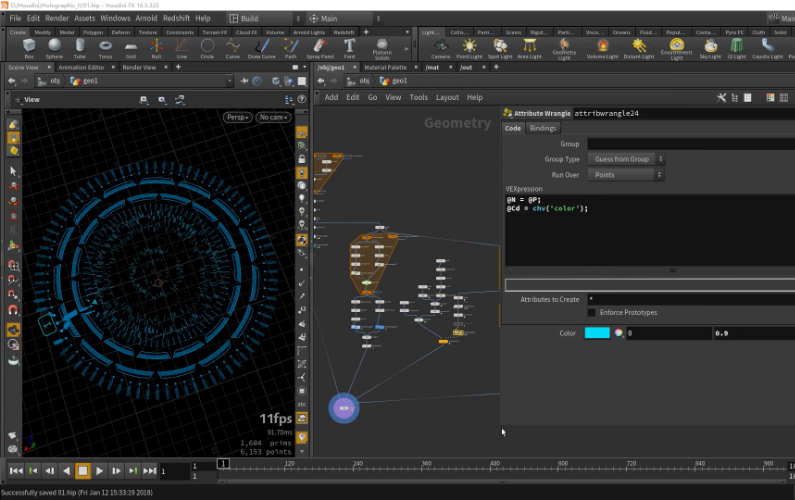Add a Spot Light from the shelf

coord(500,46)
